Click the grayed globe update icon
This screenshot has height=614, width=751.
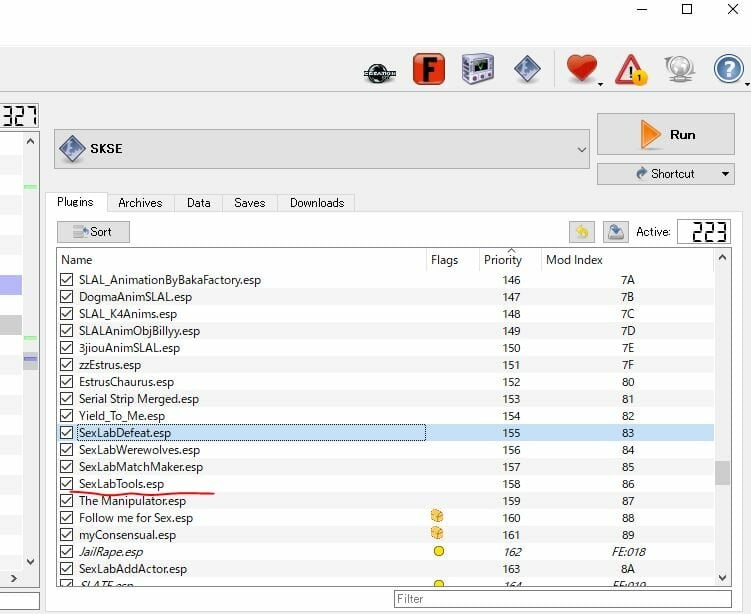point(679,69)
